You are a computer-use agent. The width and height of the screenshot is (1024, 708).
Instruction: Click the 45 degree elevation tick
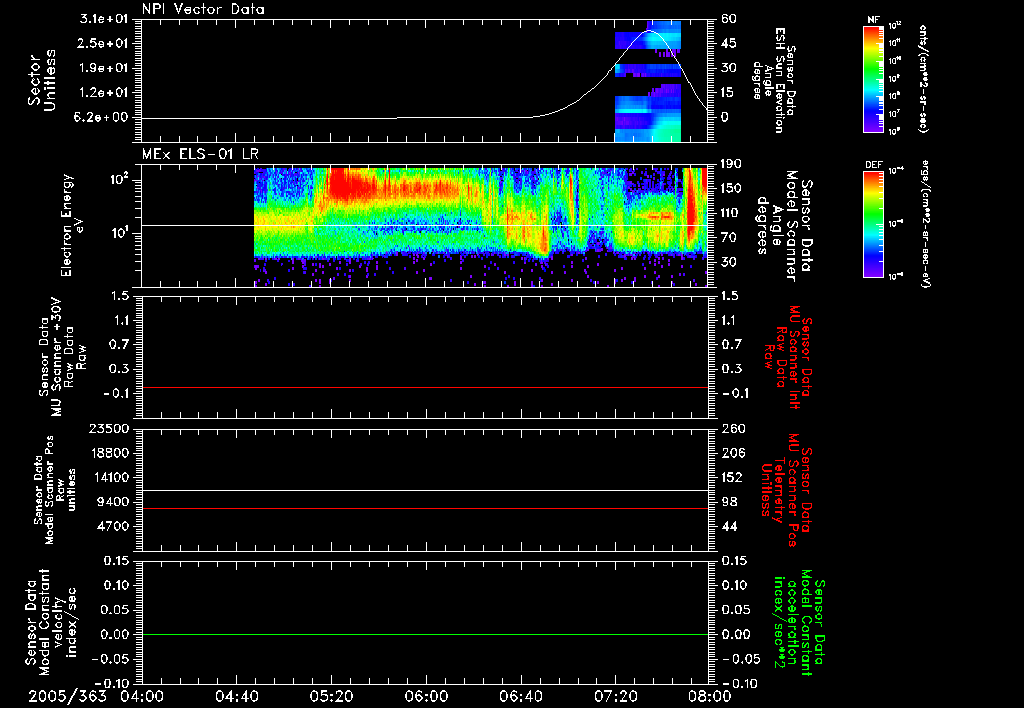click(x=729, y=43)
